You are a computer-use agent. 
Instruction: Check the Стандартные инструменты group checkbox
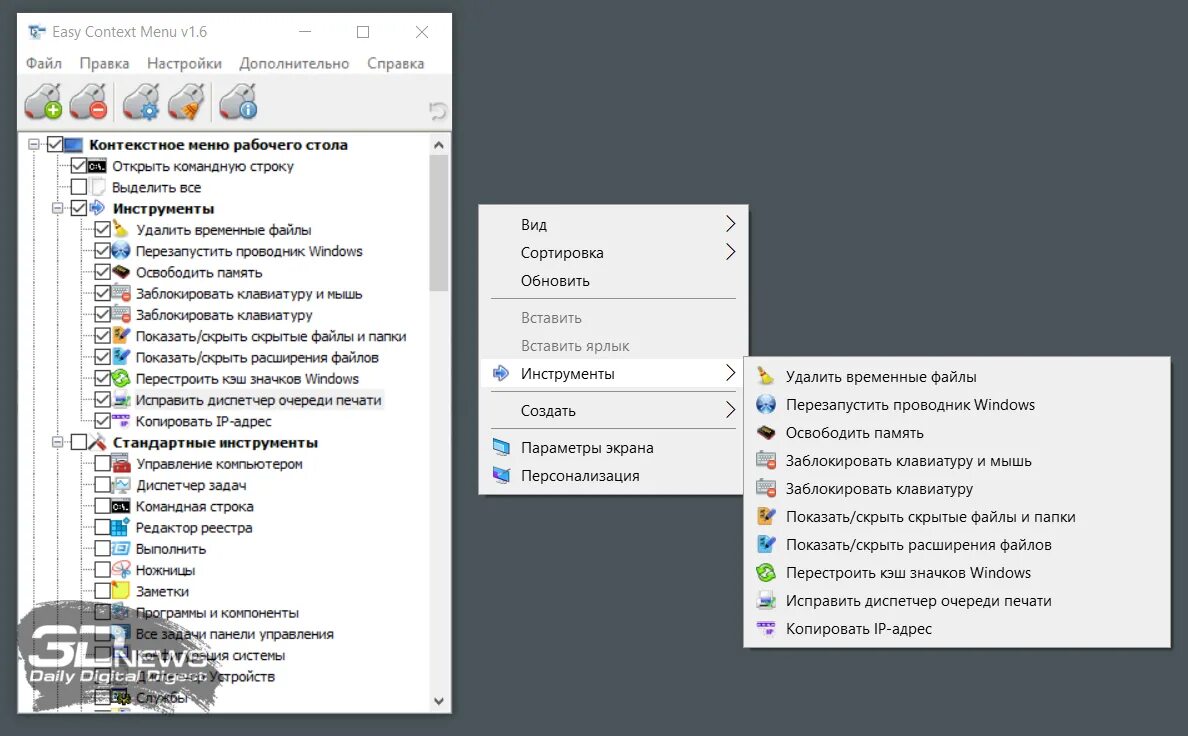(79, 442)
